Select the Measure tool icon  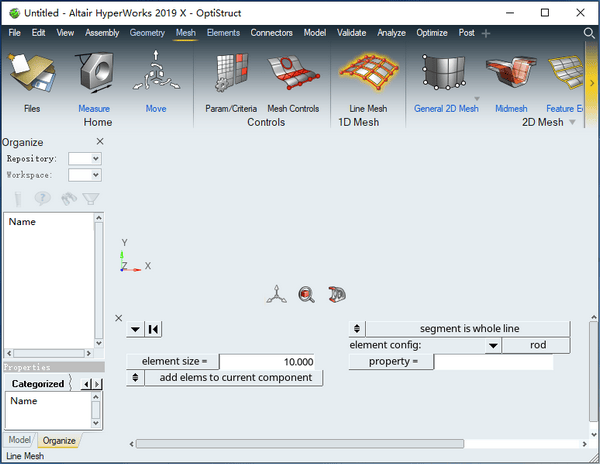[x=94, y=75]
